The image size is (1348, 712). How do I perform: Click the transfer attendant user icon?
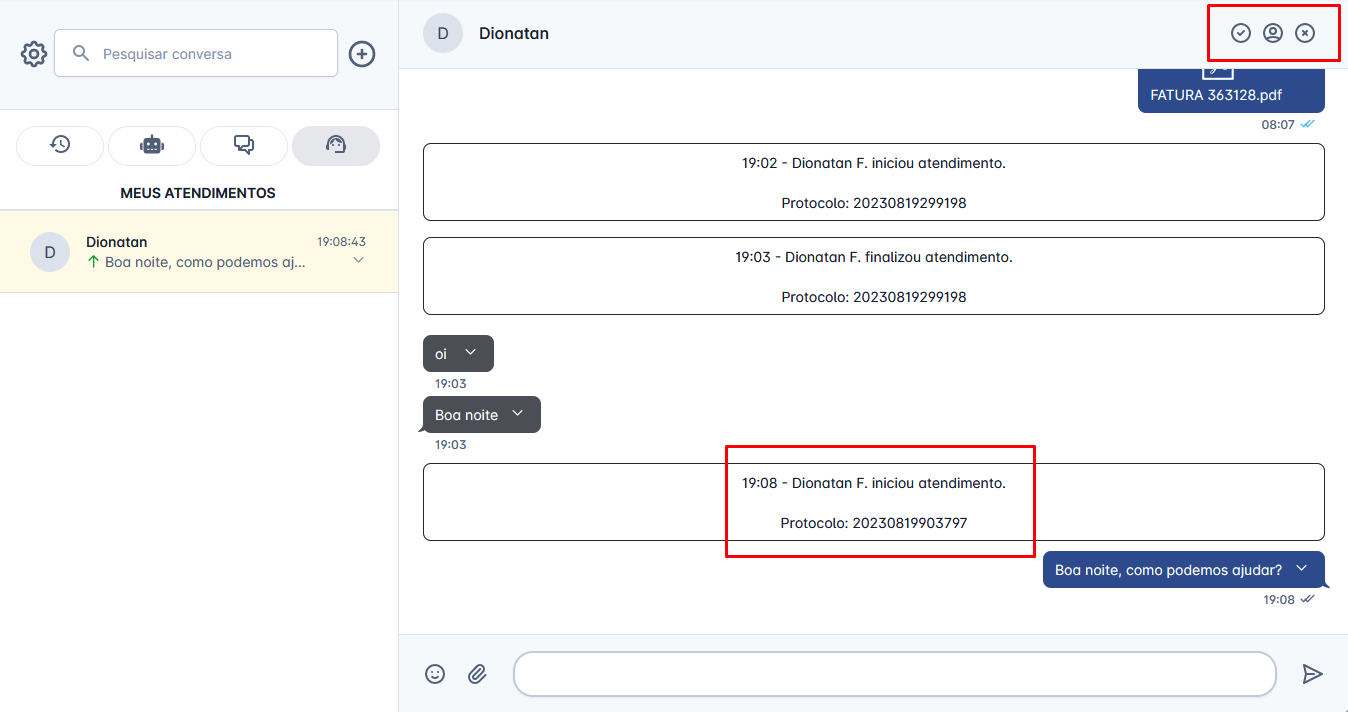pyautogui.click(x=1272, y=33)
